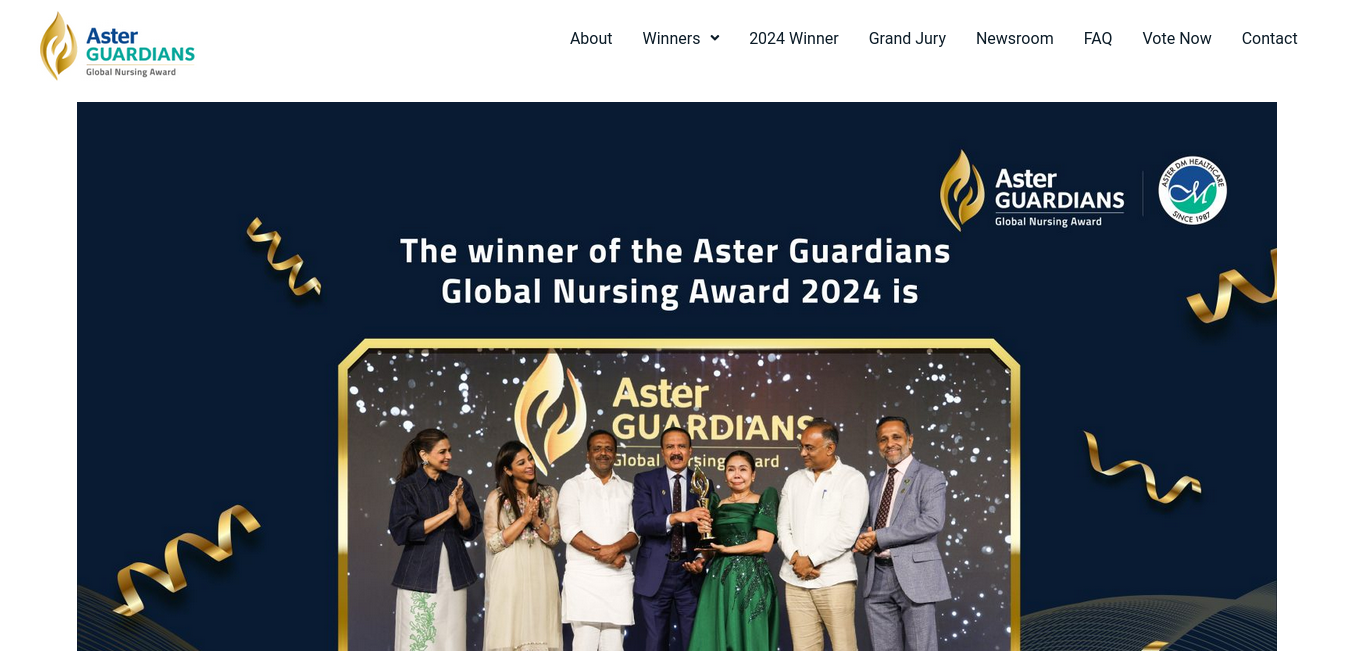The width and height of the screenshot is (1366, 651).
Task: Open the About page
Action: coord(591,38)
